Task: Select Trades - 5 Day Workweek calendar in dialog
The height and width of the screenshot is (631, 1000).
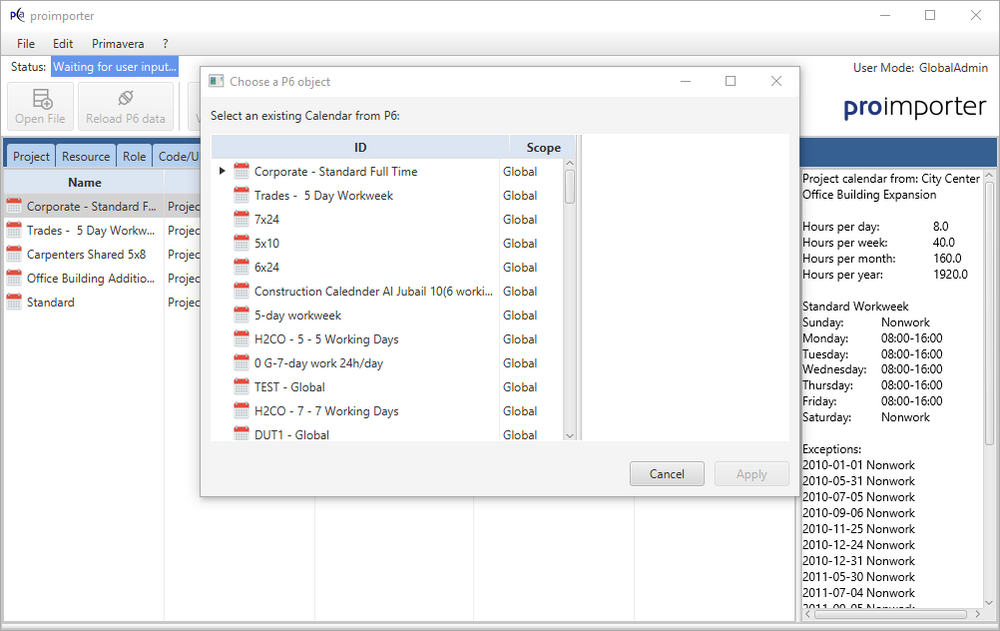Action: [323, 195]
